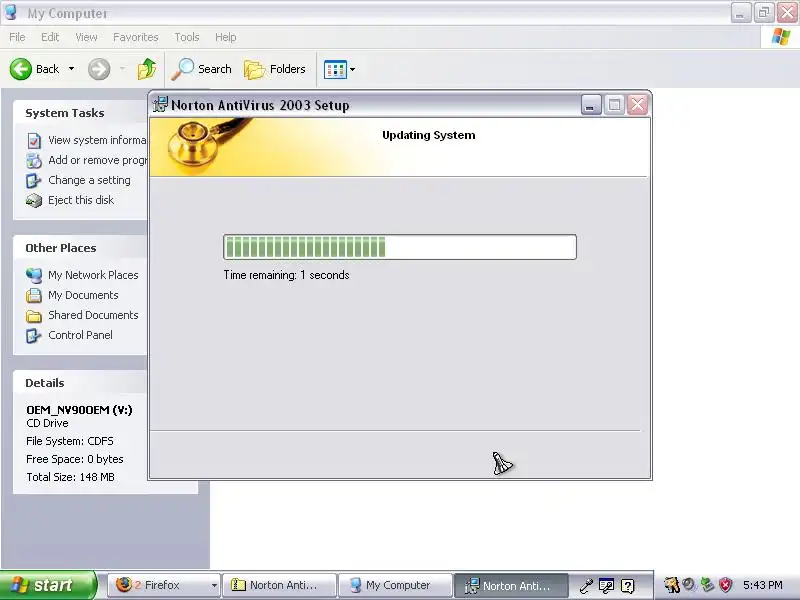Click the microphone icon in language bar
The height and width of the screenshot is (600, 800).
point(586,586)
